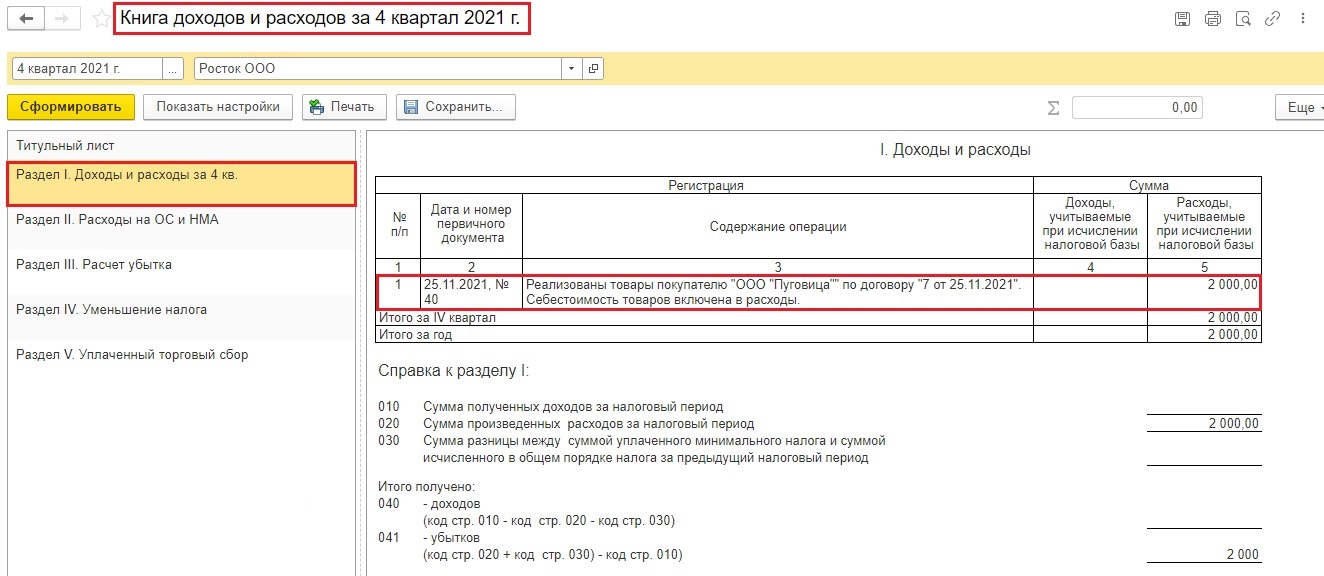1324x576 pixels.
Task: Open the preview icon at top right
Action: [1243, 19]
